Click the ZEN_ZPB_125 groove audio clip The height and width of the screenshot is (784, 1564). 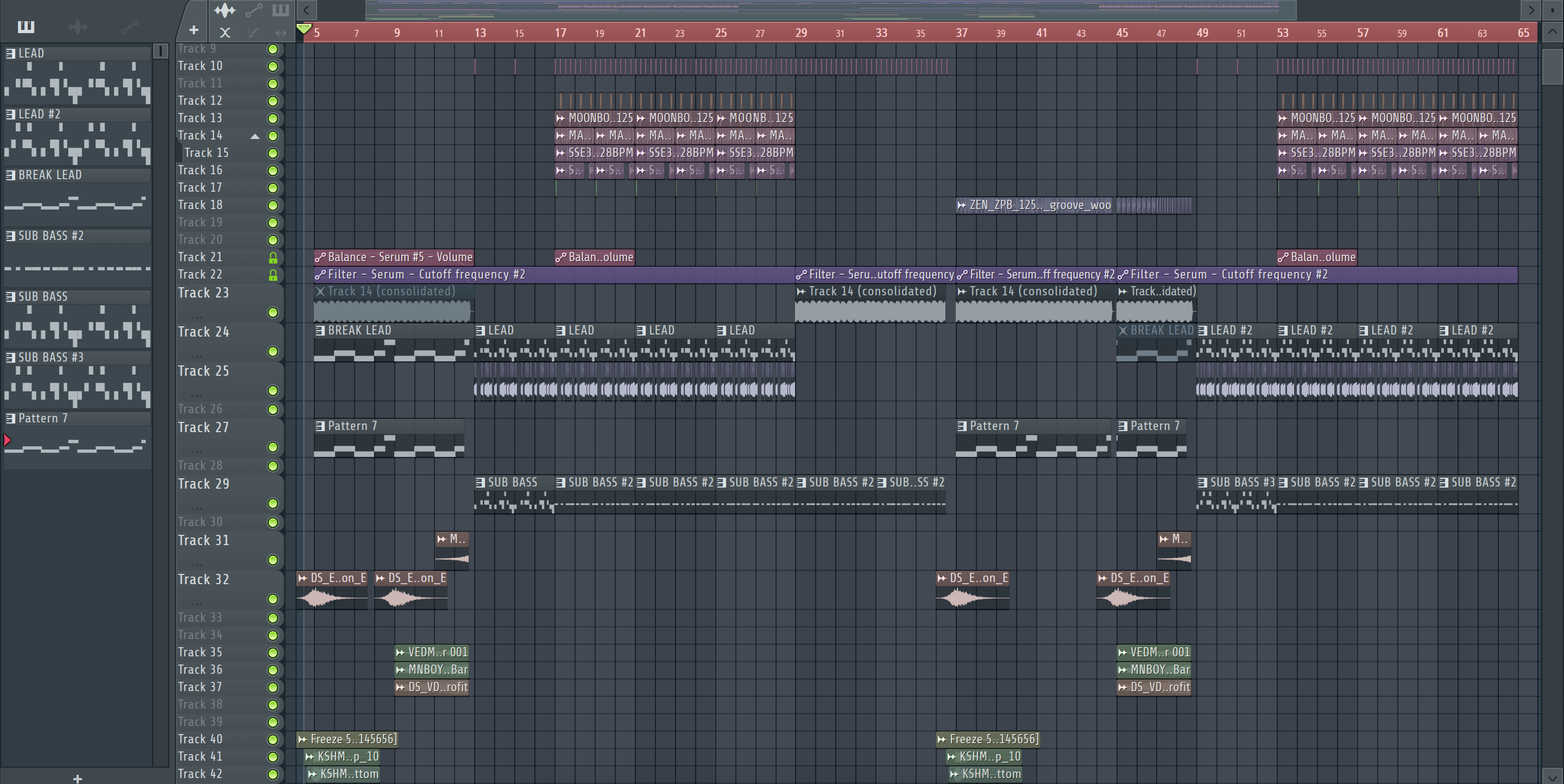[1035, 205]
